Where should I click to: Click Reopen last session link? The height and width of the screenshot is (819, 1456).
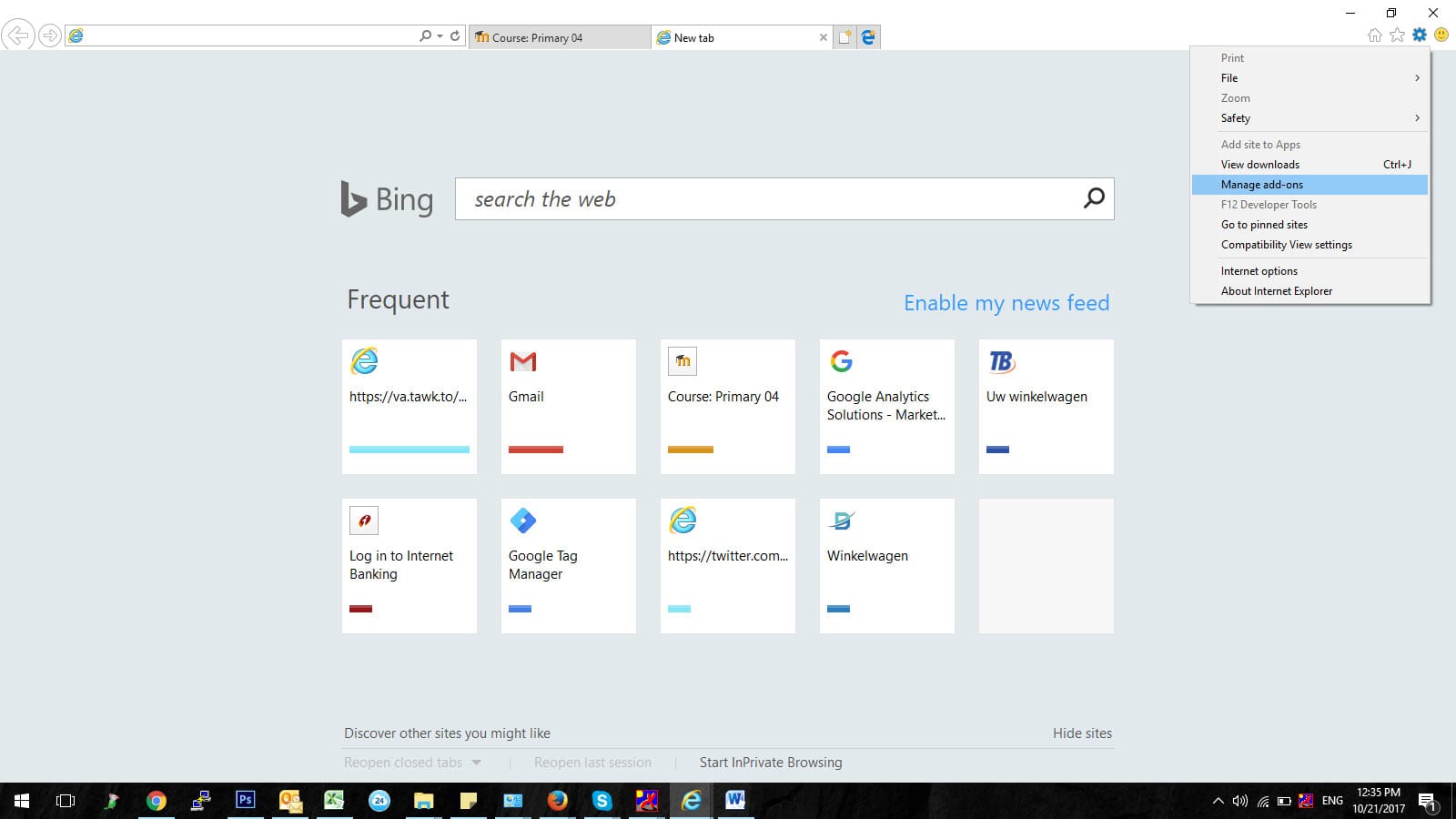coord(592,763)
